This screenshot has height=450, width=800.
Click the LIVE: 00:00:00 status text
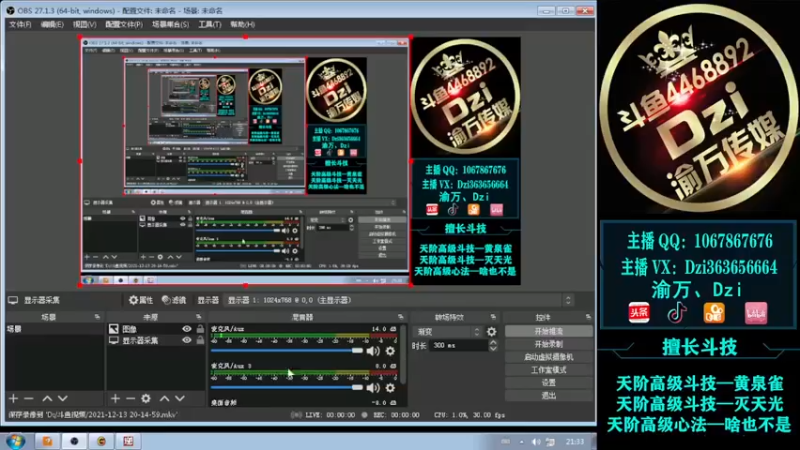click(x=330, y=415)
